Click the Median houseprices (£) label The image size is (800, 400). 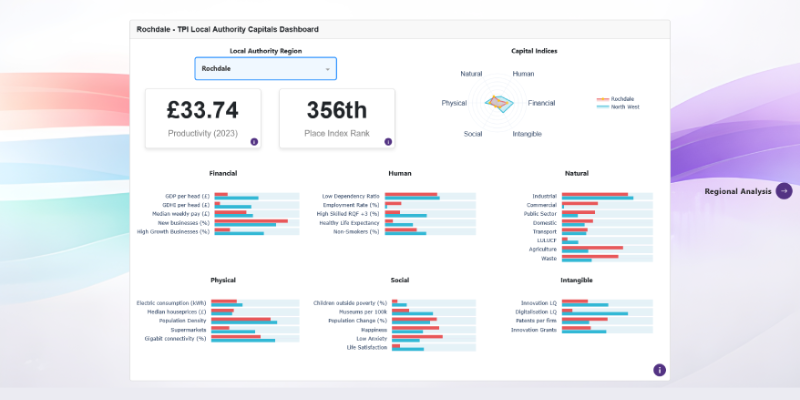[177, 312]
